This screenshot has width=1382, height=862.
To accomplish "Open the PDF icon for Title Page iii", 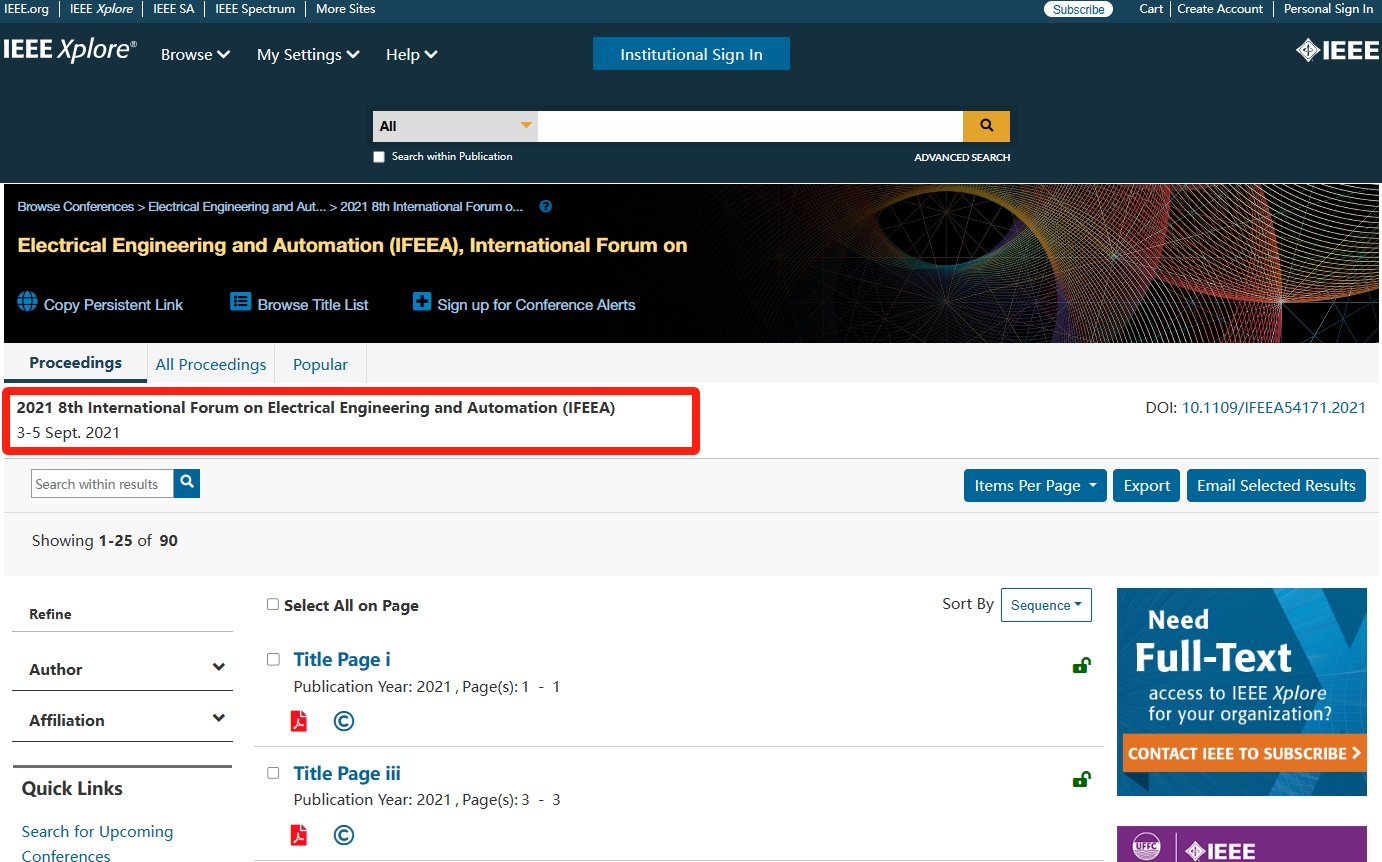I will click(x=298, y=835).
